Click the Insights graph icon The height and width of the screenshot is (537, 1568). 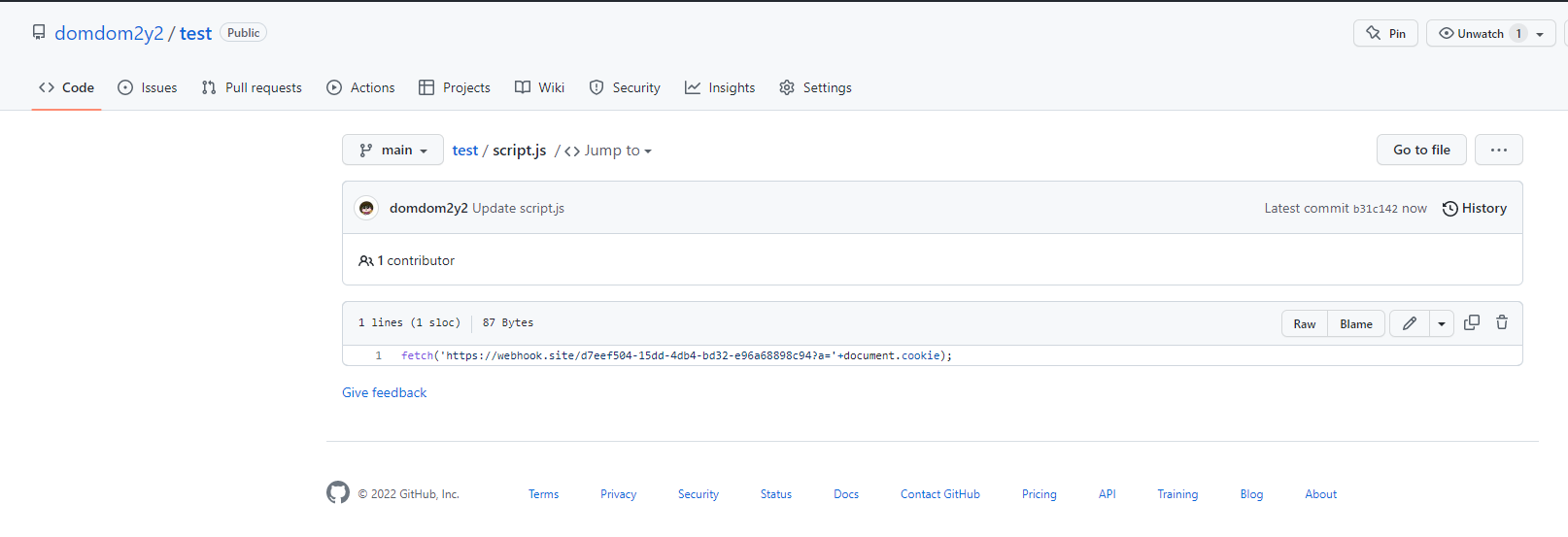tap(693, 87)
